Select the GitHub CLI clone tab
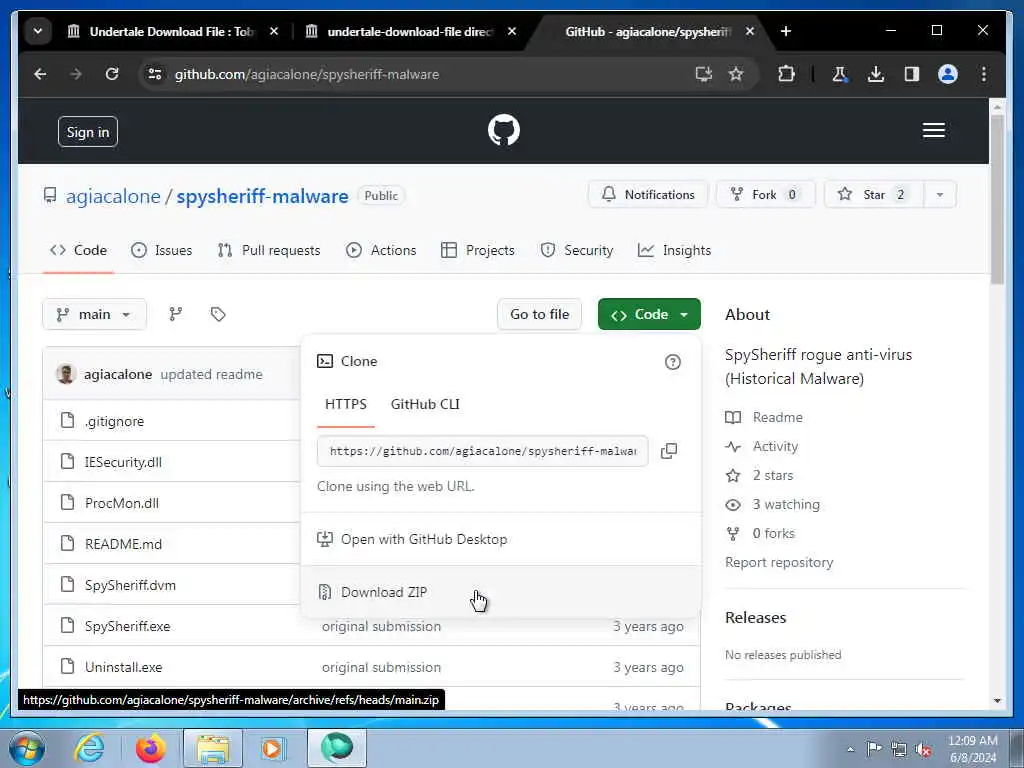This screenshot has height=768, width=1024. (425, 404)
